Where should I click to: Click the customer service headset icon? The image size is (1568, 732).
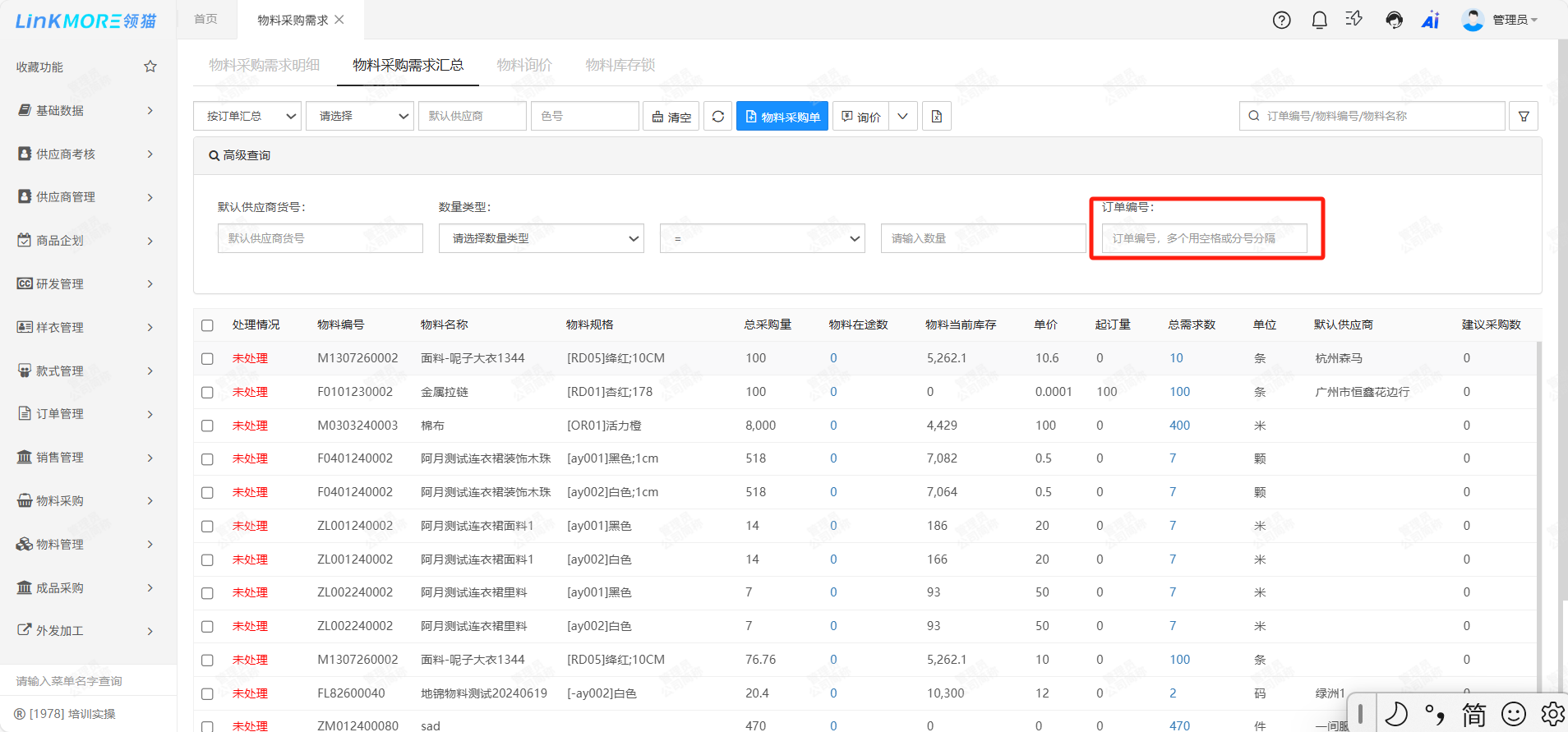pos(1394,21)
